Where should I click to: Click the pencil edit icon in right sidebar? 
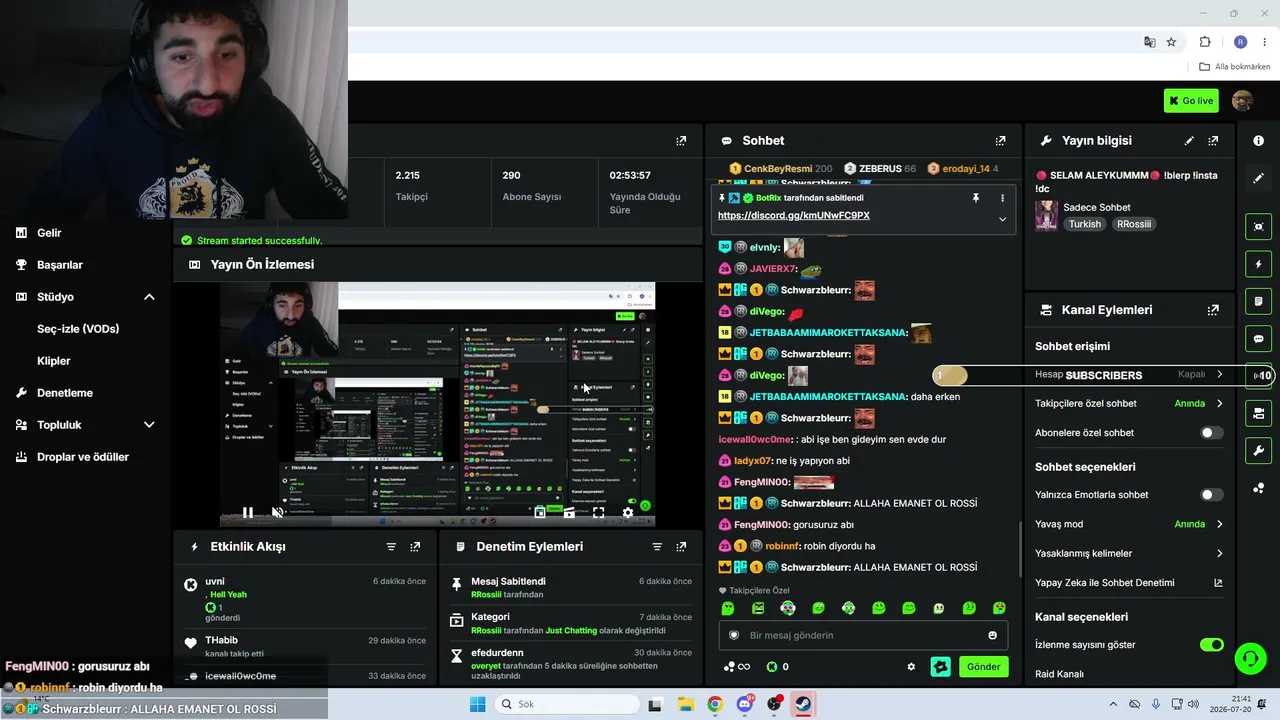(x=1258, y=178)
